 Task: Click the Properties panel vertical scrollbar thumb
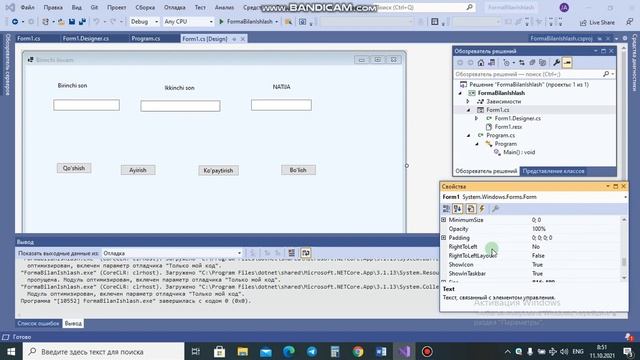[x=624, y=261]
